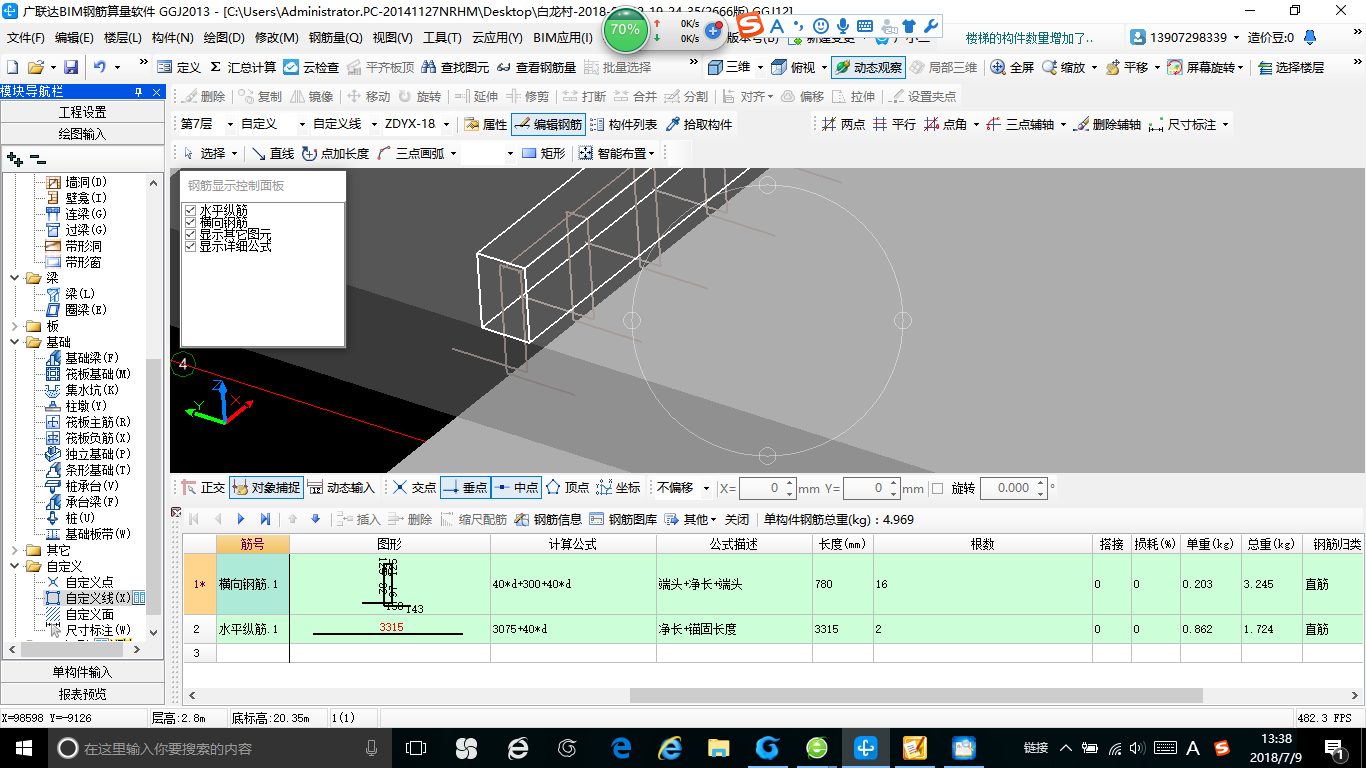Open 钢筋图库 rebar library
1366x768 pixels.
[624, 520]
